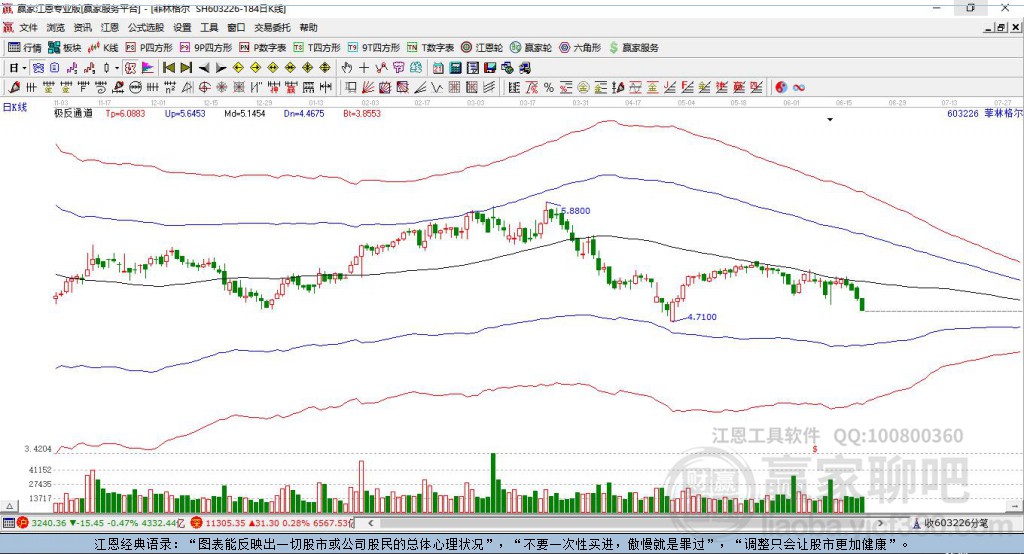
Task: Click the volume pane up-triangle button
Action: click(x=10, y=506)
